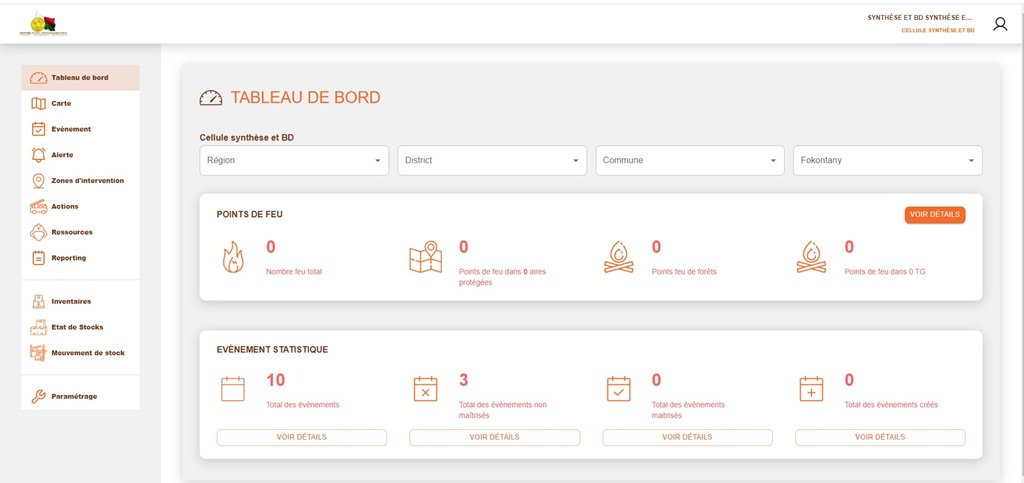Expand the Région dropdown
The width and height of the screenshot is (1024, 483).
[x=293, y=160]
